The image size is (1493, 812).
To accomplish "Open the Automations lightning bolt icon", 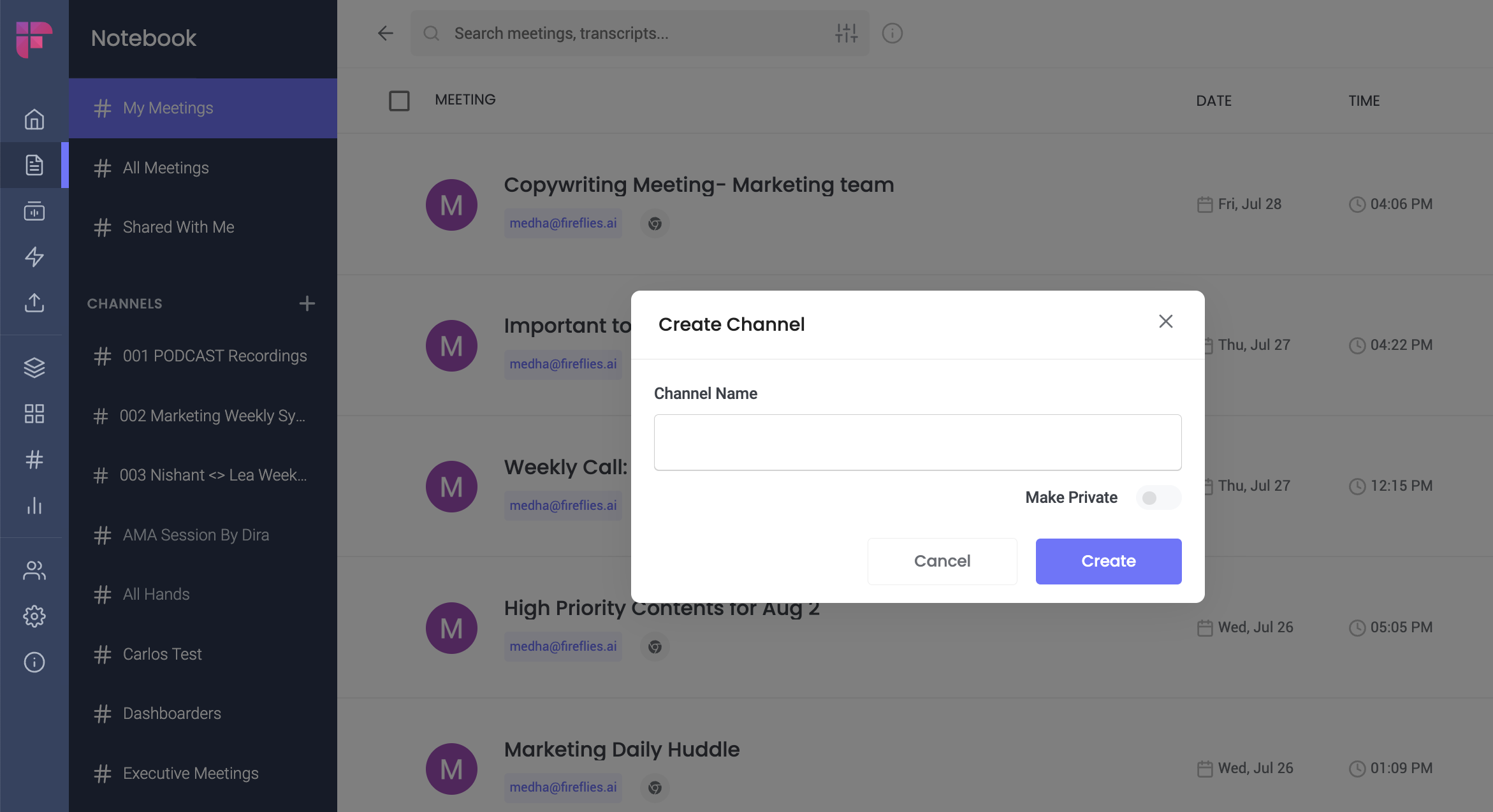I will click(x=34, y=257).
